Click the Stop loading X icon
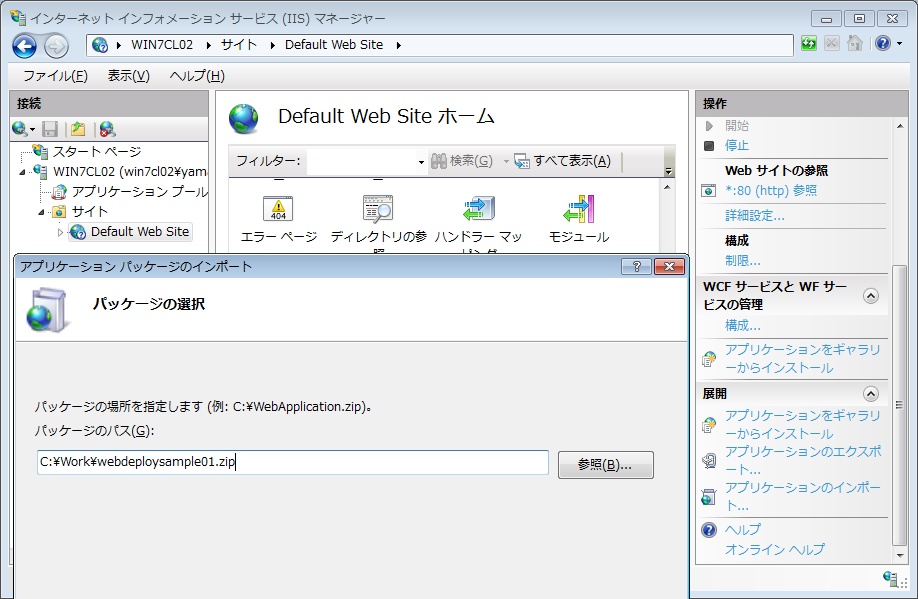 [831, 43]
